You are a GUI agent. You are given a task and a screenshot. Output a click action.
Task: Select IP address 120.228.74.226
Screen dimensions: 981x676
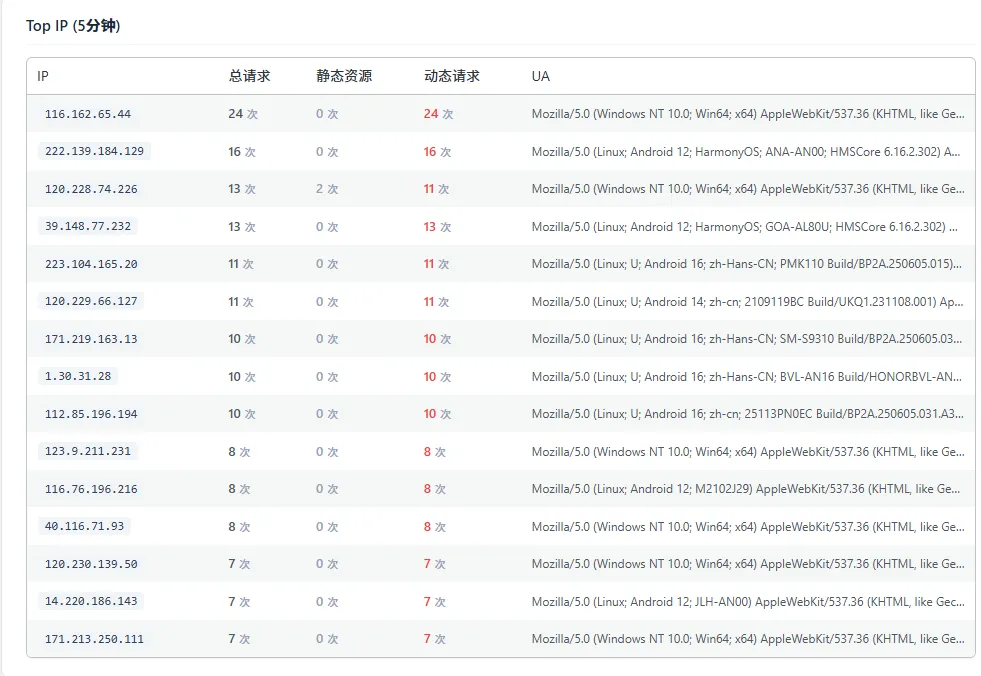[91, 189]
